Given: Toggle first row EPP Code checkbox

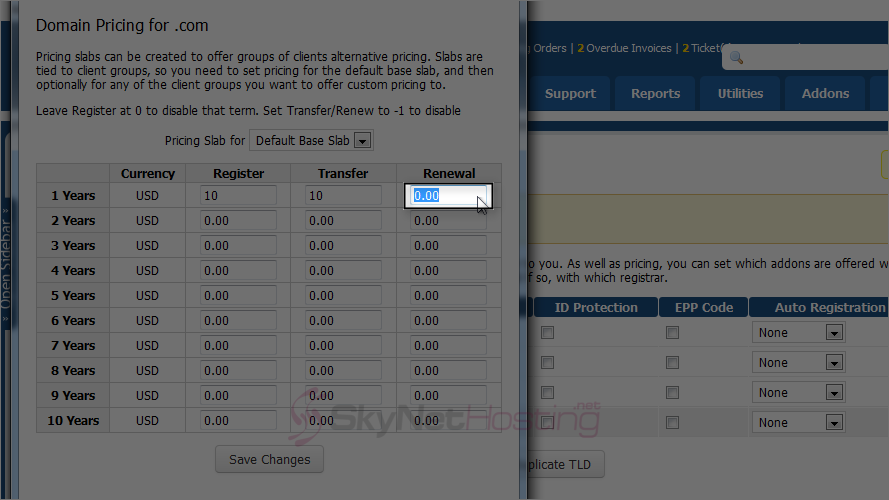Looking at the screenshot, I should point(672,332).
